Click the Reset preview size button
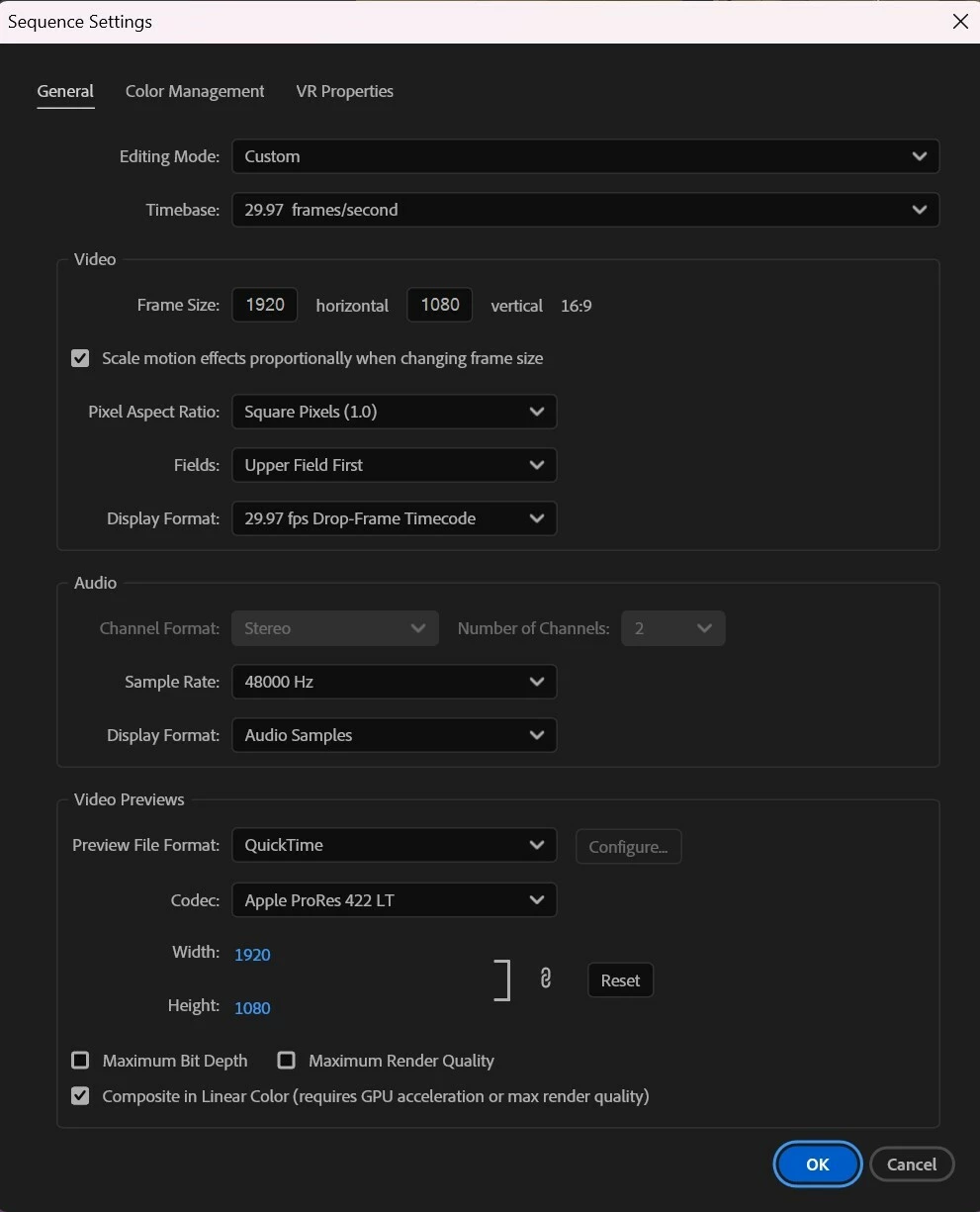This screenshot has width=980, height=1212. tap(620, 980)
